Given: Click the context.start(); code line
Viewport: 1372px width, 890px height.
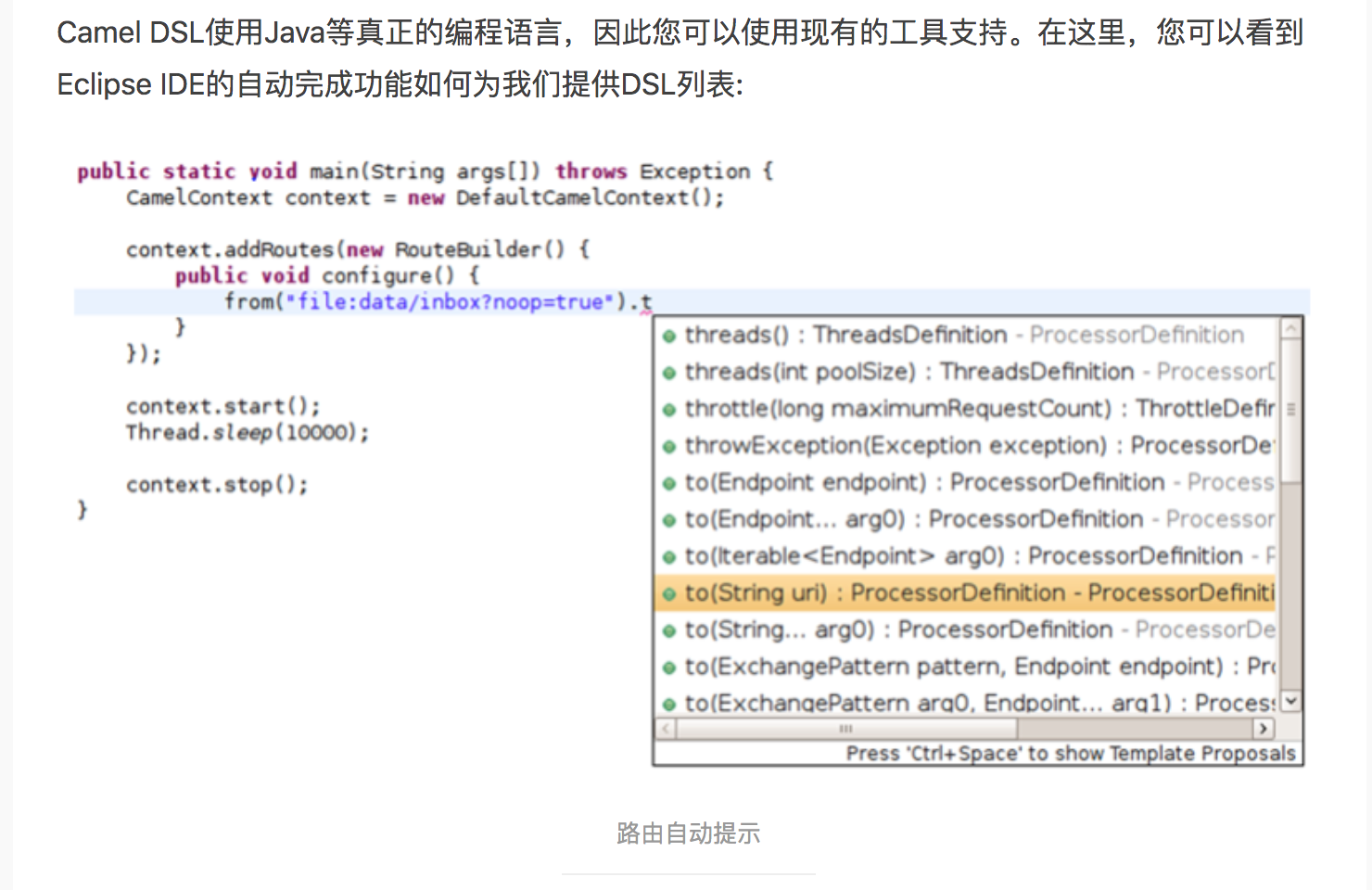Looking at the screenshot, I should pyautogui.click(x=223, y=406).
